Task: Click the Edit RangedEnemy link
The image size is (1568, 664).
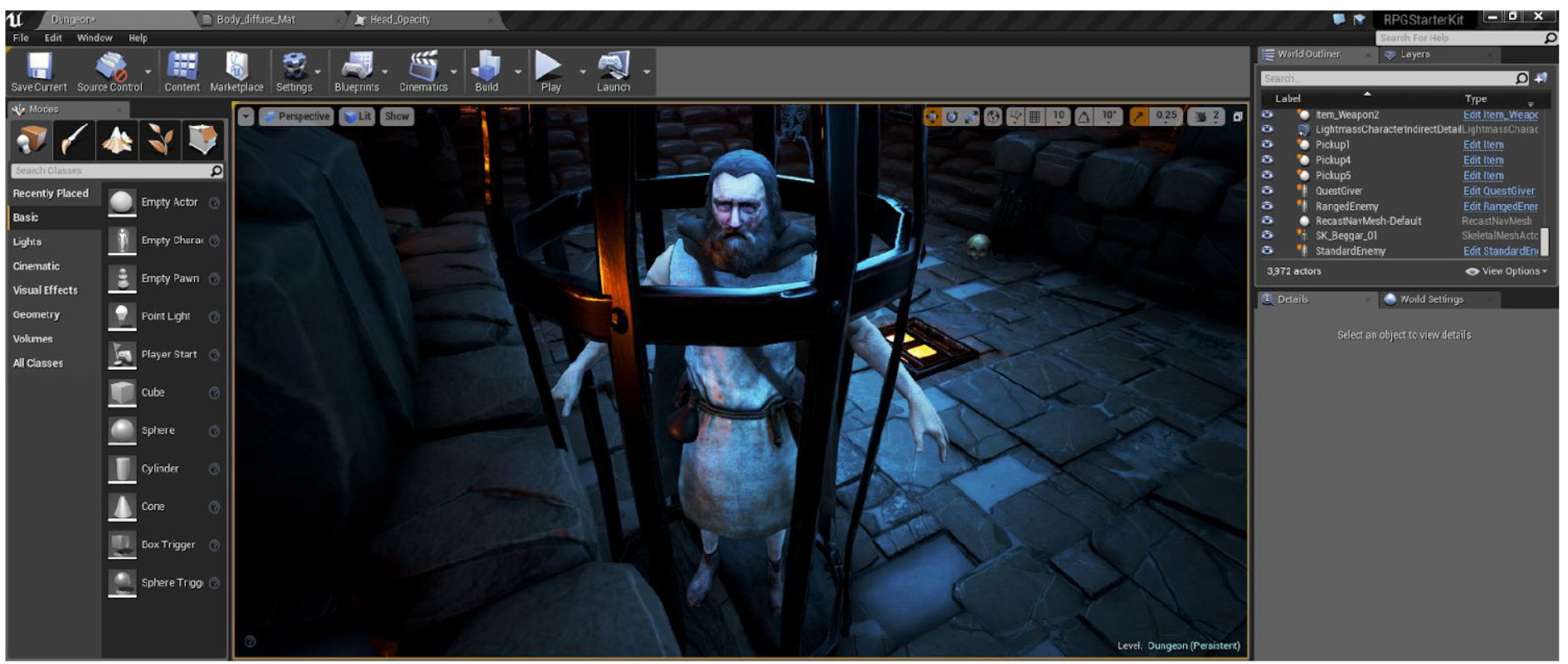Action: [1500, 207]
